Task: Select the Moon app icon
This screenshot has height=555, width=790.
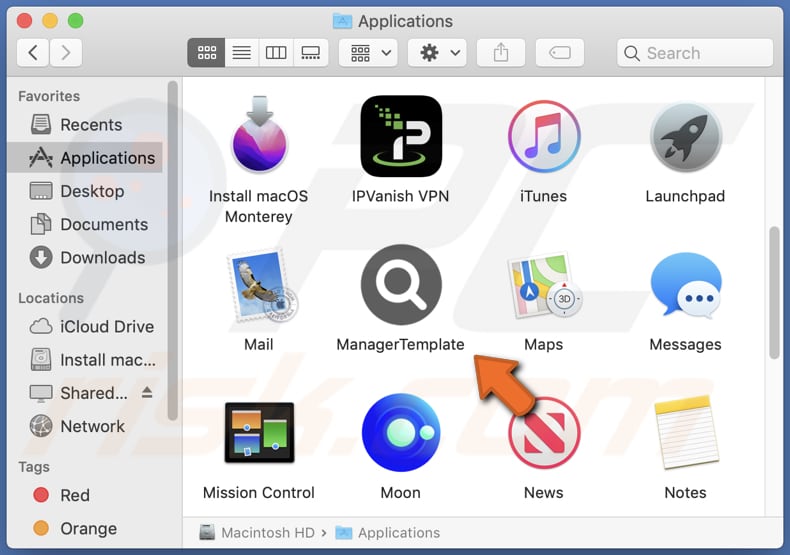Action: coord(401,433)
